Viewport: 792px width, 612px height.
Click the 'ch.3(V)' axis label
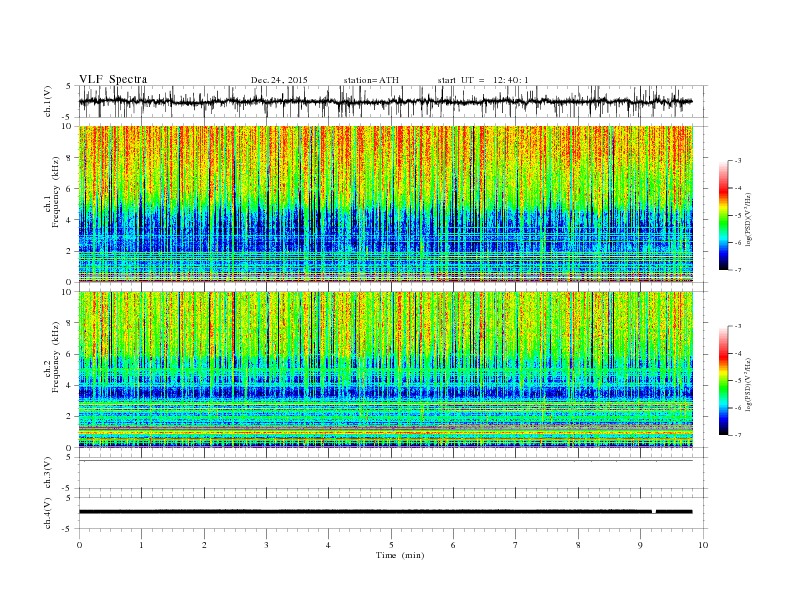point(48,473)
